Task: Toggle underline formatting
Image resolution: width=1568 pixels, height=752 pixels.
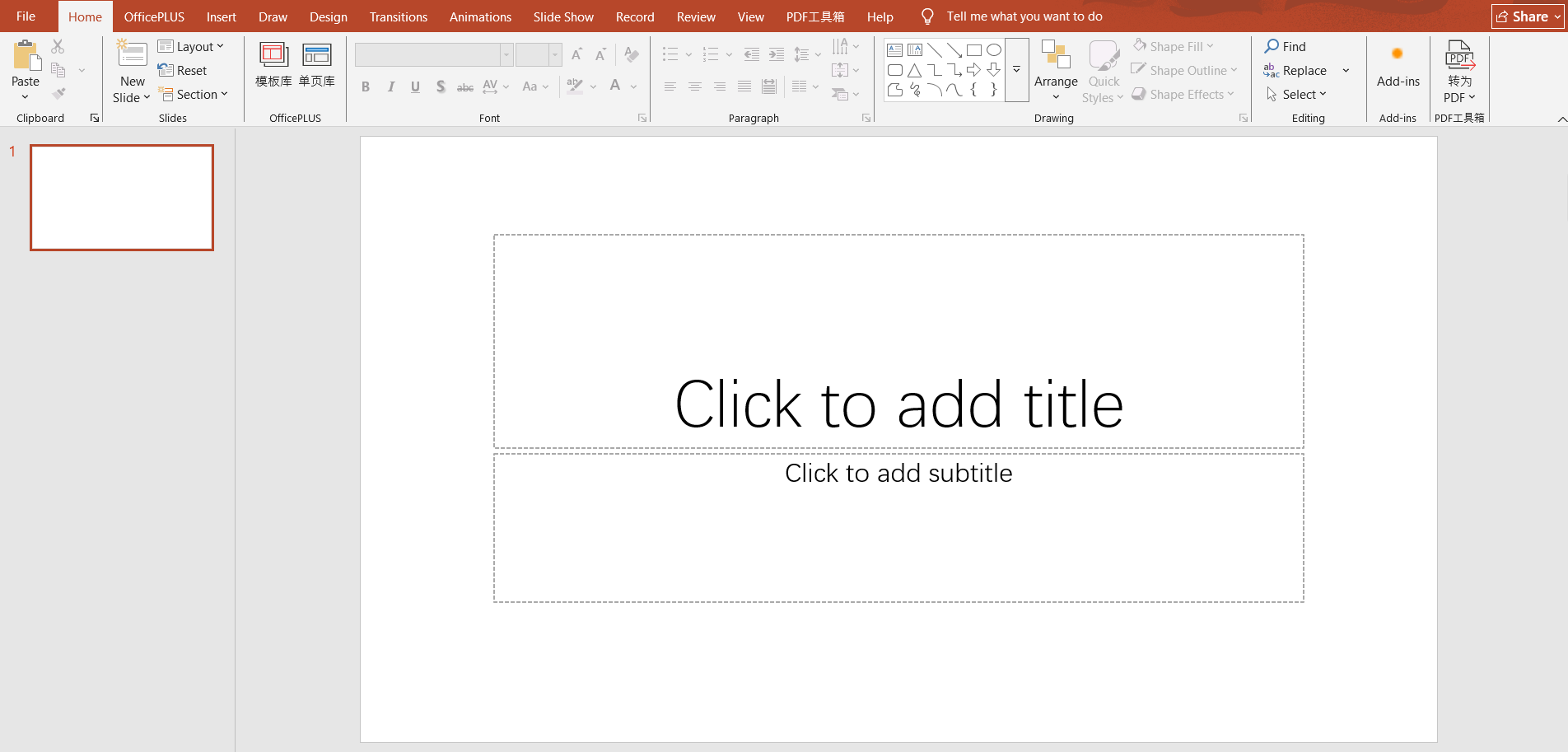Action: click(415, 86)
